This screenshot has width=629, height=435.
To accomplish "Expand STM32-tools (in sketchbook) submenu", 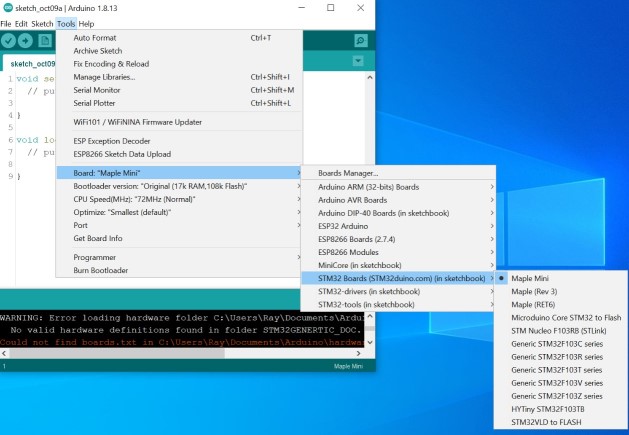I will (398, 305).
